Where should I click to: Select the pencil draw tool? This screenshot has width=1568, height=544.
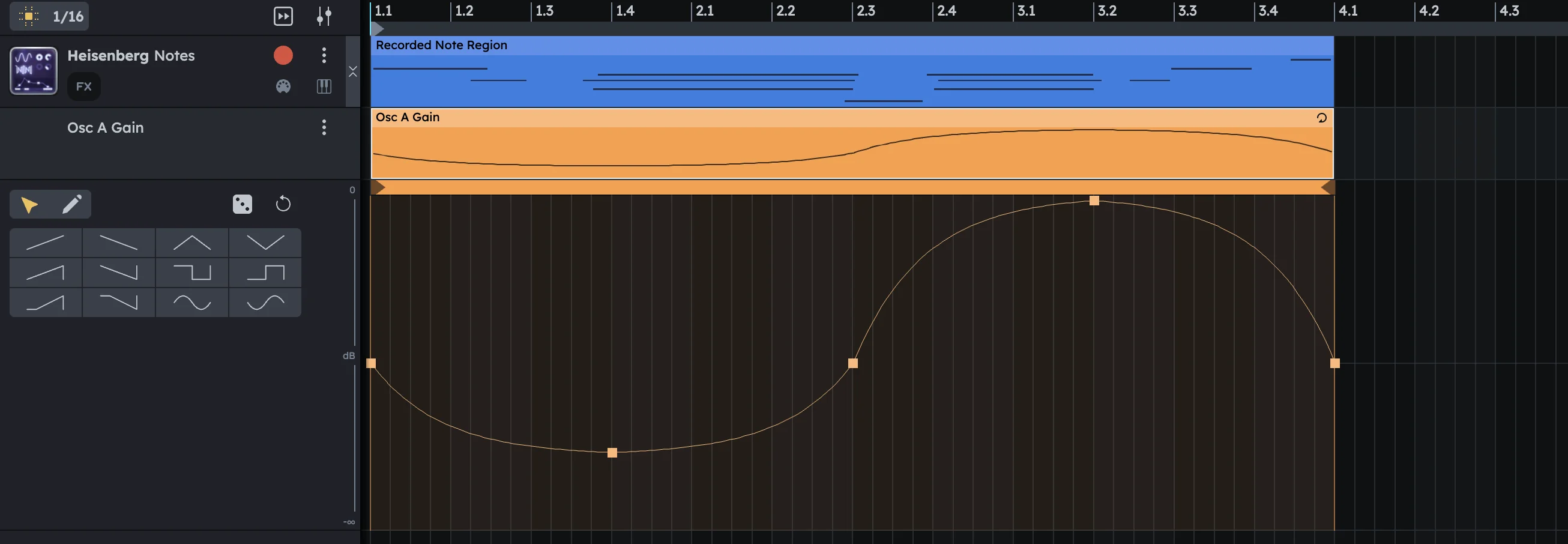click(73, 205)
